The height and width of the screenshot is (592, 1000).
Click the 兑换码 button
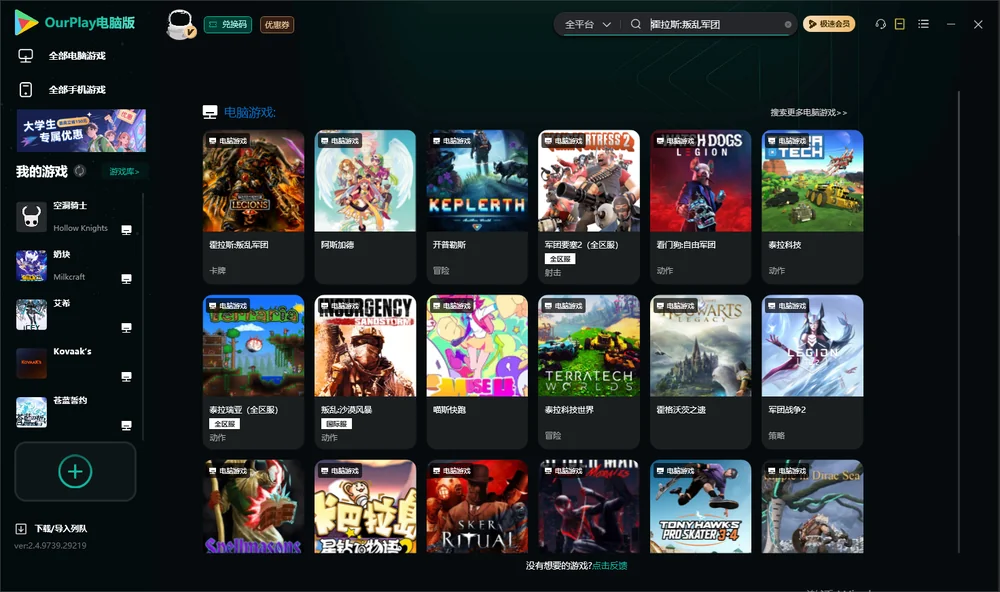point(228,25)
